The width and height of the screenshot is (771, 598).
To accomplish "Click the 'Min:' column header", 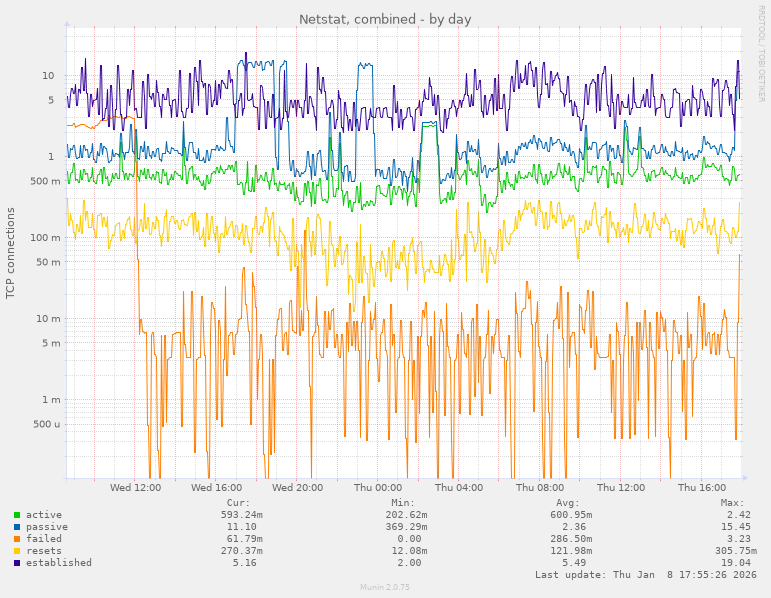I will pyautogui.click(x=403, y=503).
